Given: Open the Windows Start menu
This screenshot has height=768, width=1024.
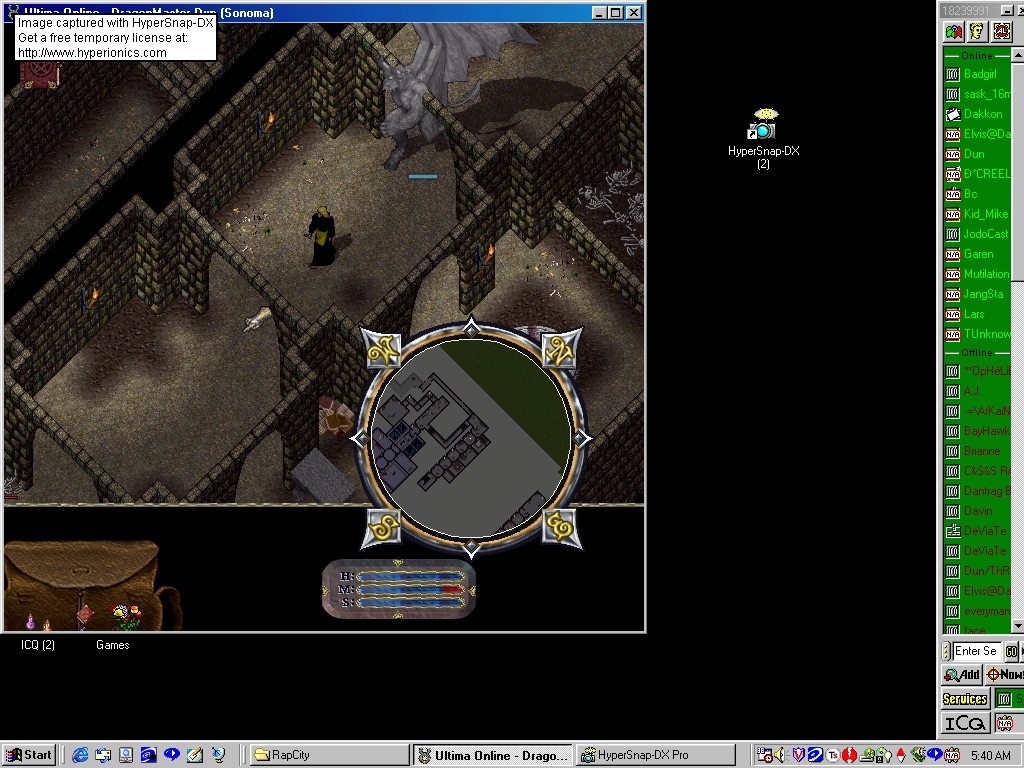Looking at the screenshot, I should coord(29,755).
